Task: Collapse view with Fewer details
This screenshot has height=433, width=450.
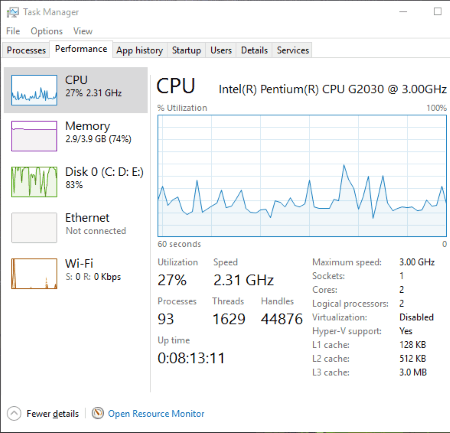Action: point(53,414)
